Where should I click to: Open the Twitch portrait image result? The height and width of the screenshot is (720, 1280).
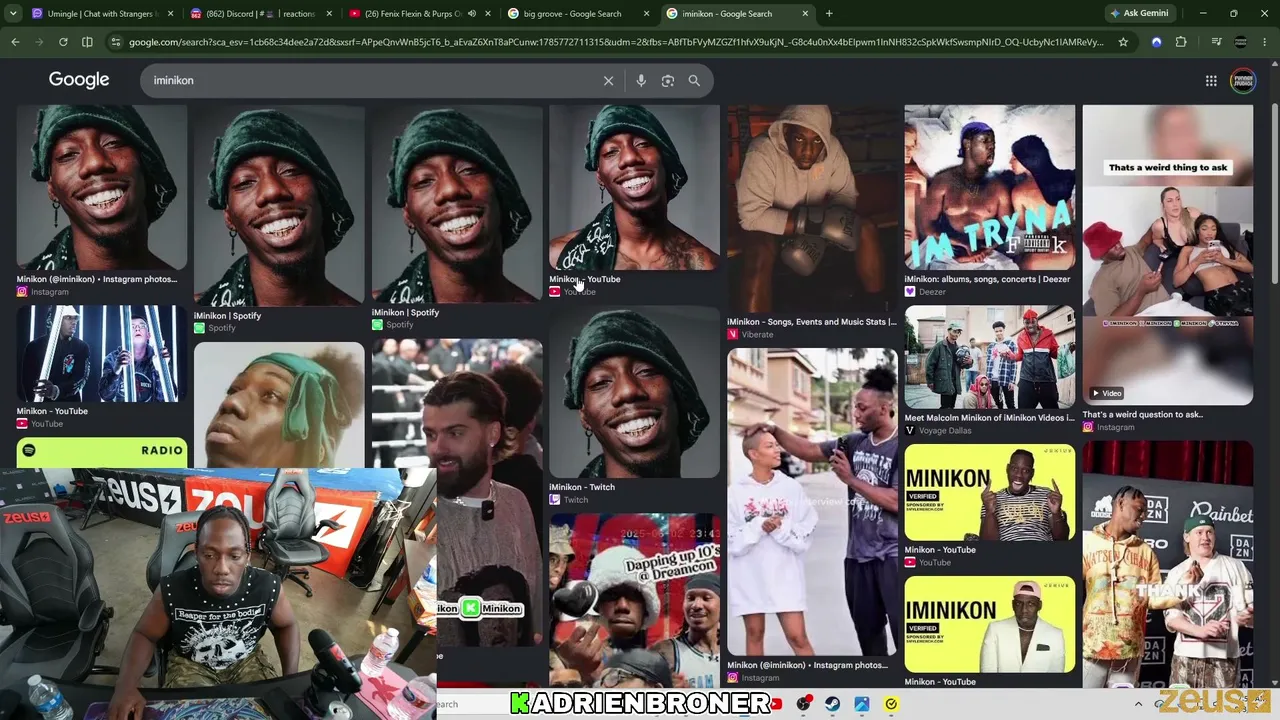[x=634, y=392]
